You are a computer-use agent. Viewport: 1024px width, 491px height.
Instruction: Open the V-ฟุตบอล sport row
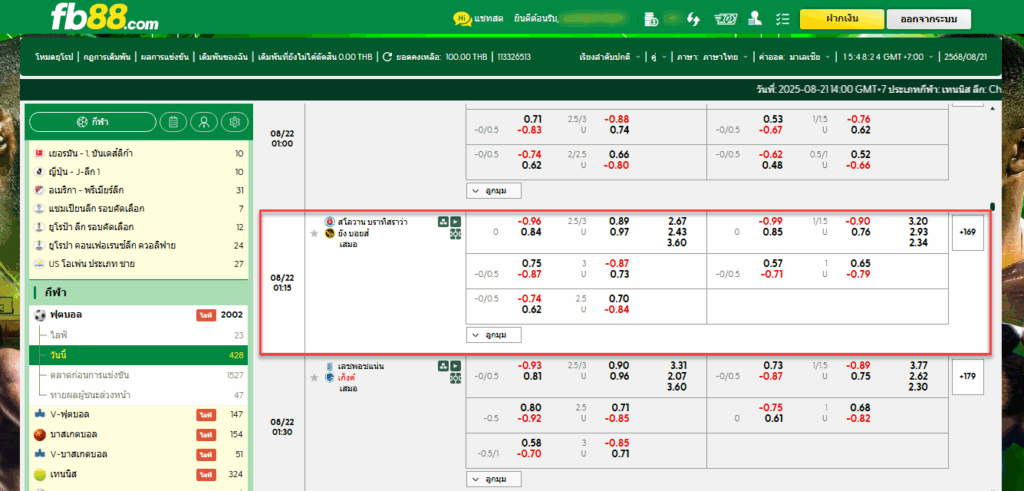click(x=139, y=415)
